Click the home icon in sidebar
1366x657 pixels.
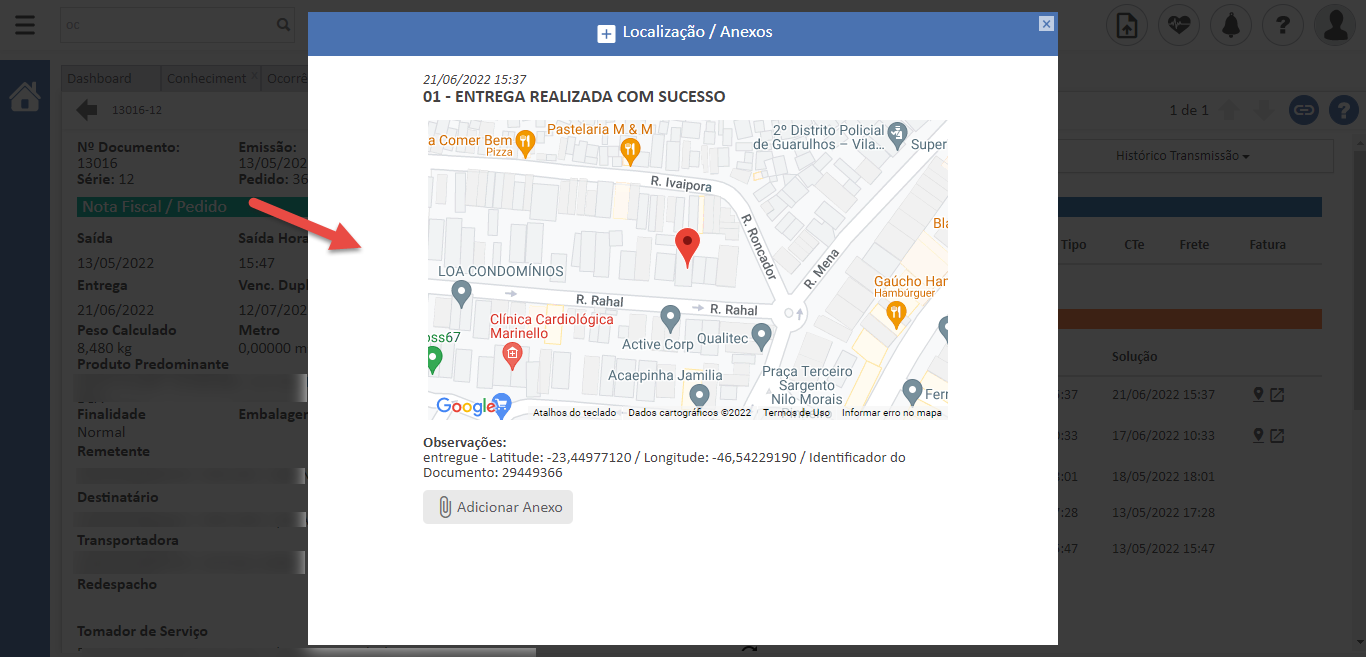24,97
